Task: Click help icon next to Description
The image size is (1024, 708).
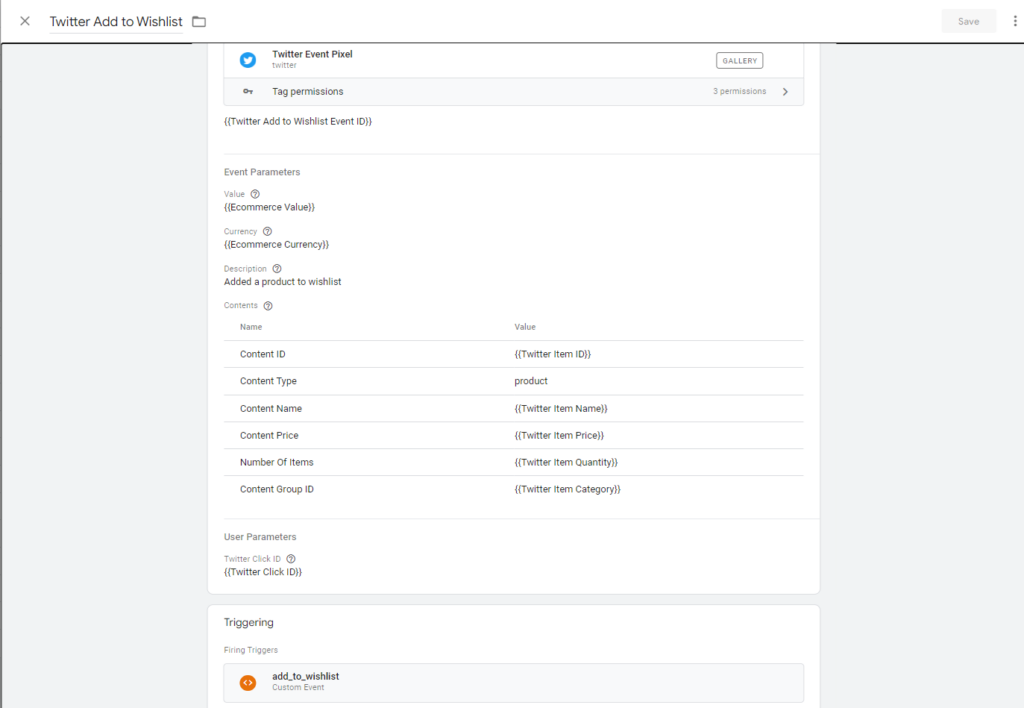Action: point(277,269)
